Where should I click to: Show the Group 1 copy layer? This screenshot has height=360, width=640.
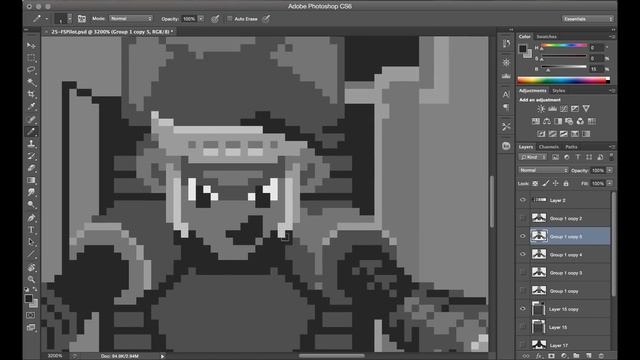point(523,291)
